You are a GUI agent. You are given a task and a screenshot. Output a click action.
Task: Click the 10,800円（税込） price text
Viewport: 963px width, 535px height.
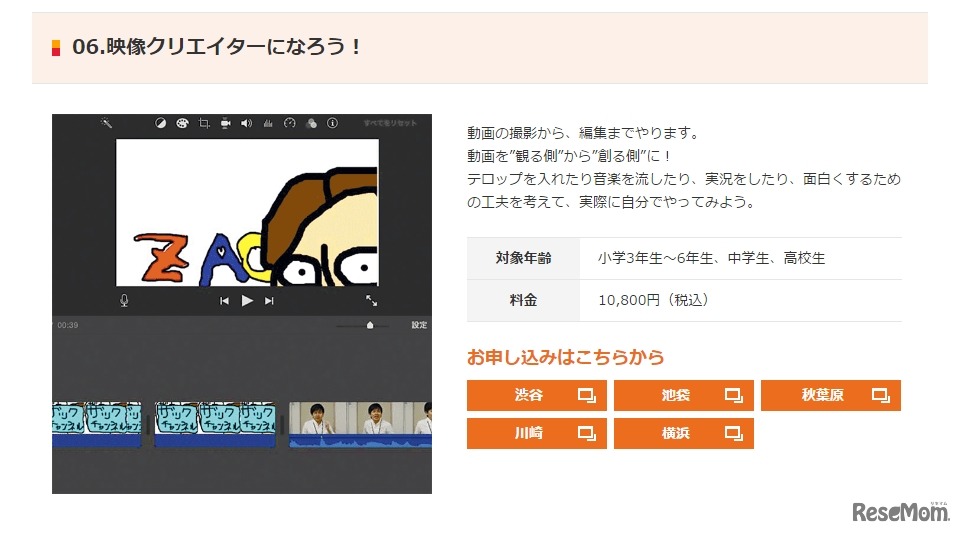pos(654,300)
